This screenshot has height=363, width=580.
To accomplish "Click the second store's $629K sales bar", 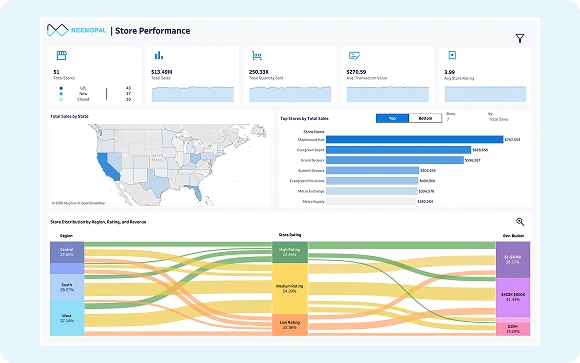I will point(398,150).
